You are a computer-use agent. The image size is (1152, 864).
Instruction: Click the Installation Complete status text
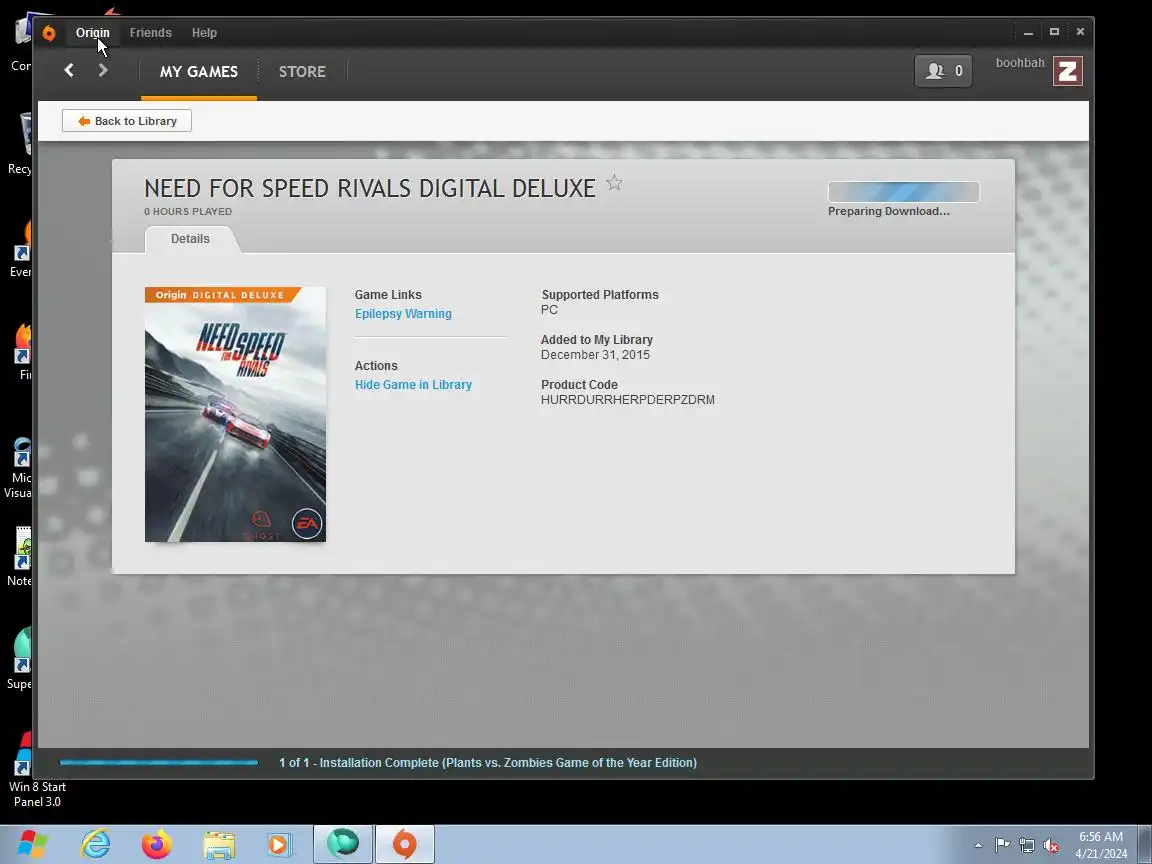[x=488, y=763]
